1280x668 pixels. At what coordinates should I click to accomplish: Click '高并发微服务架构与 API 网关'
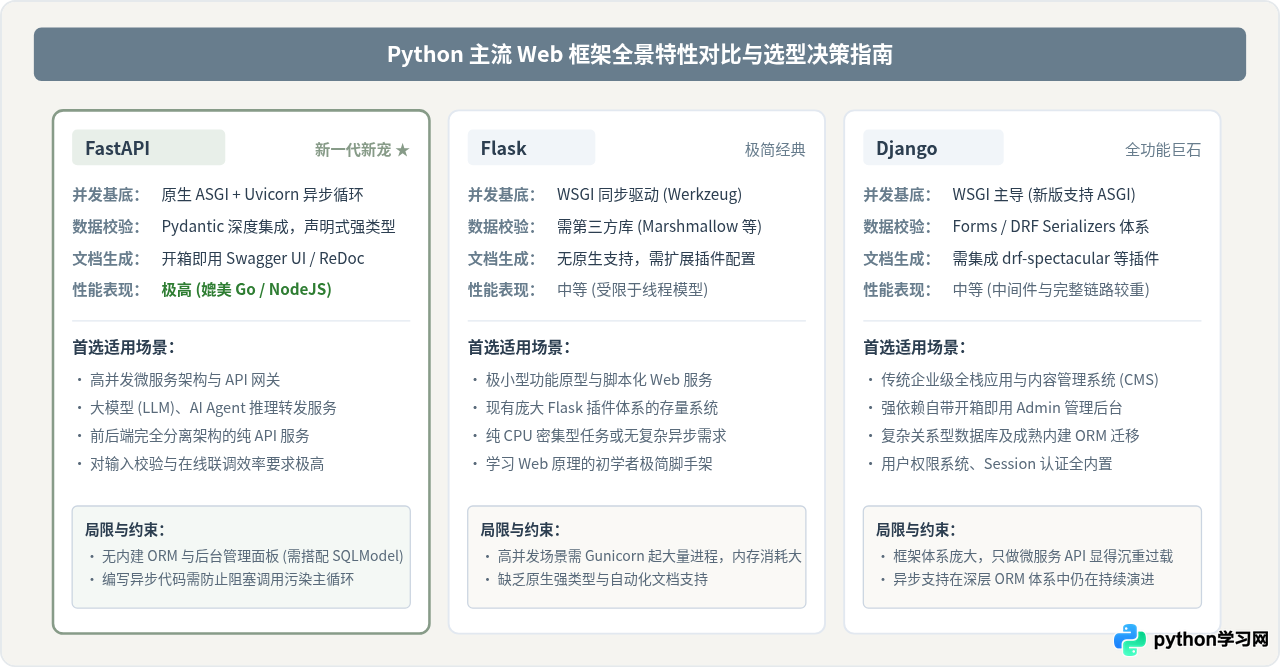point(185,380)
